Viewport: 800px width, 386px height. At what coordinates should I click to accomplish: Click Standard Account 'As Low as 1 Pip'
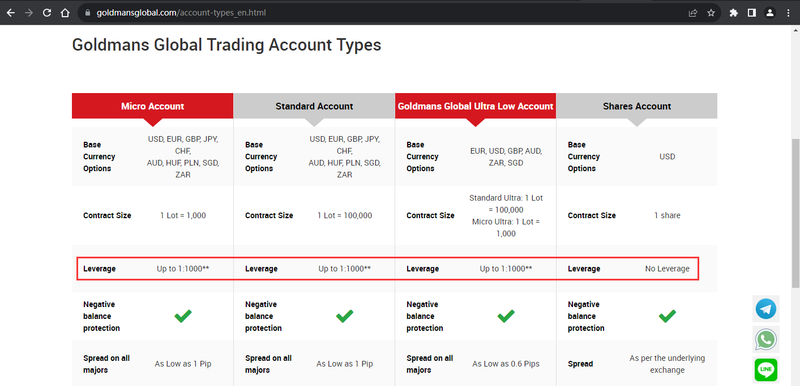pyautogui.click(x=344, y=364)
